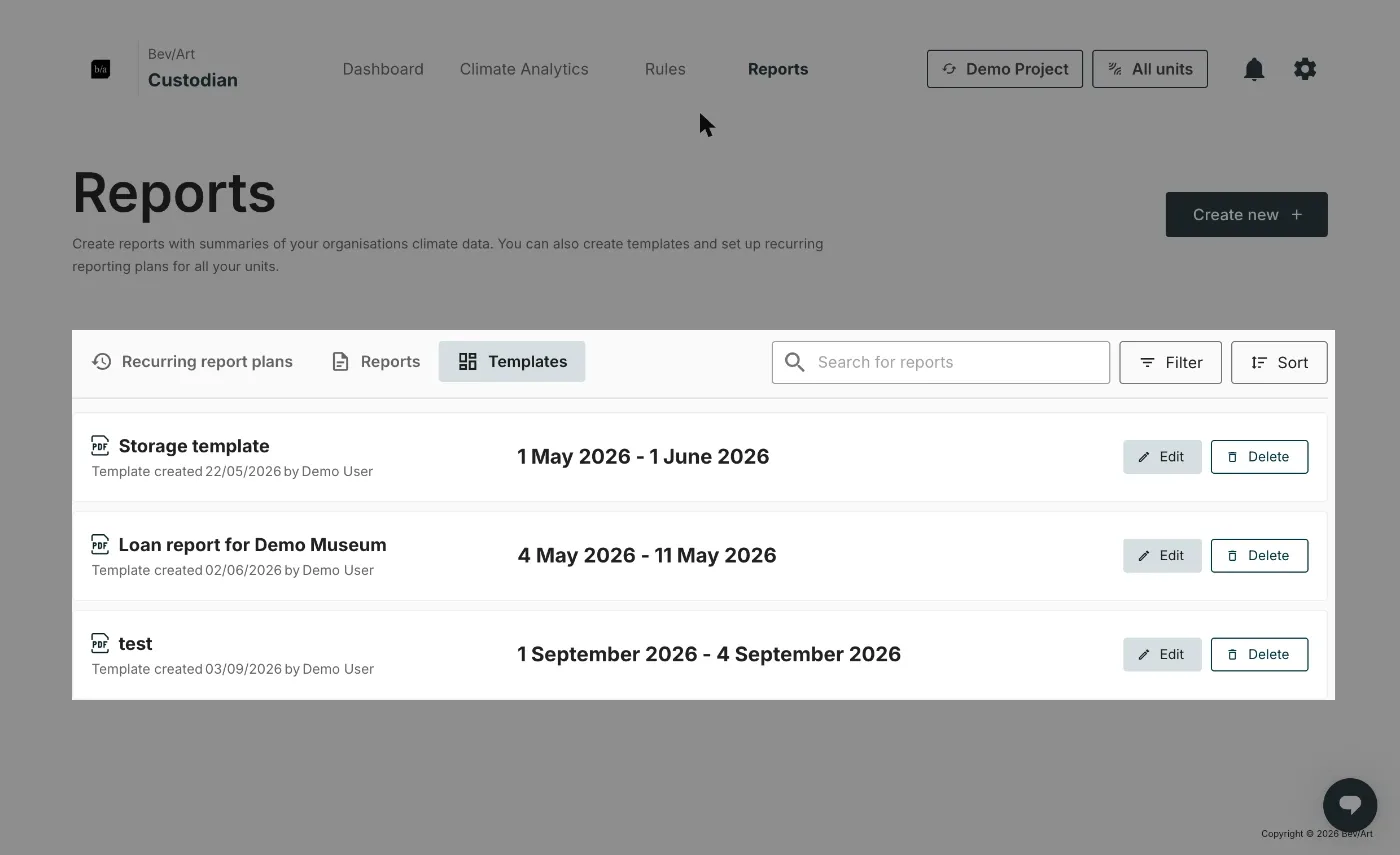Navigate to the Rules page
The width and height of the screenshot is (1400, 855).
[x=665, y=69]
